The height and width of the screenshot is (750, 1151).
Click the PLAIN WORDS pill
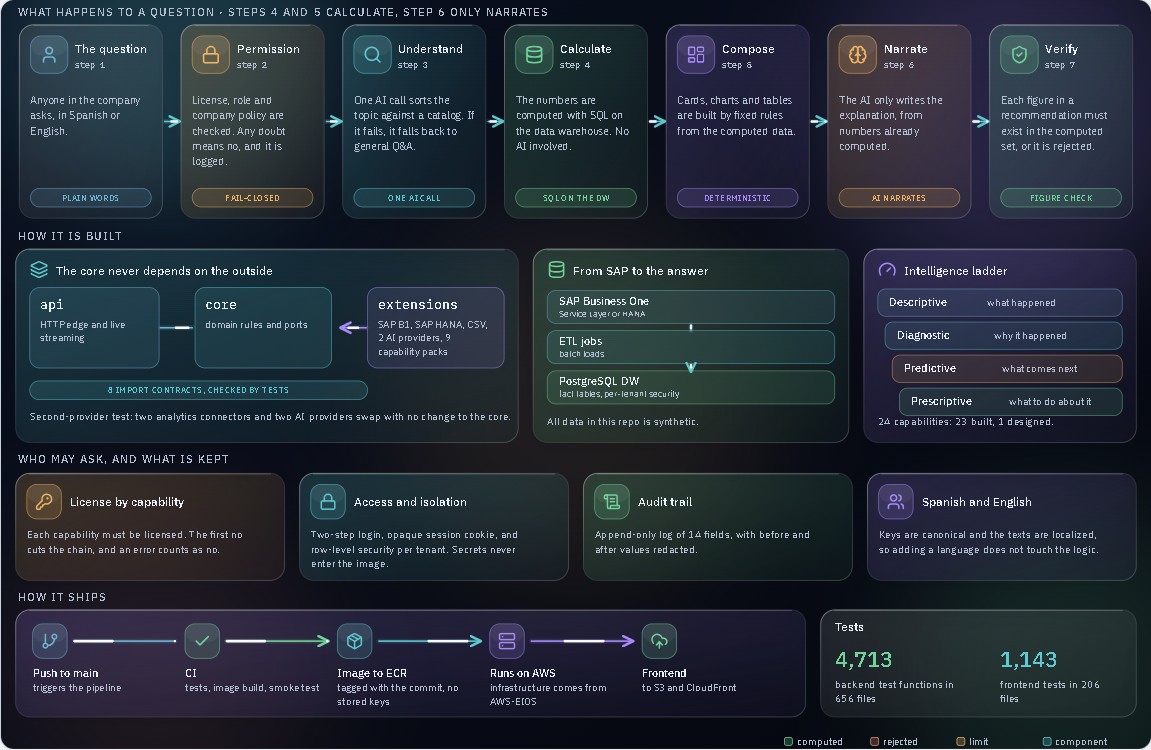pos(90,198)
